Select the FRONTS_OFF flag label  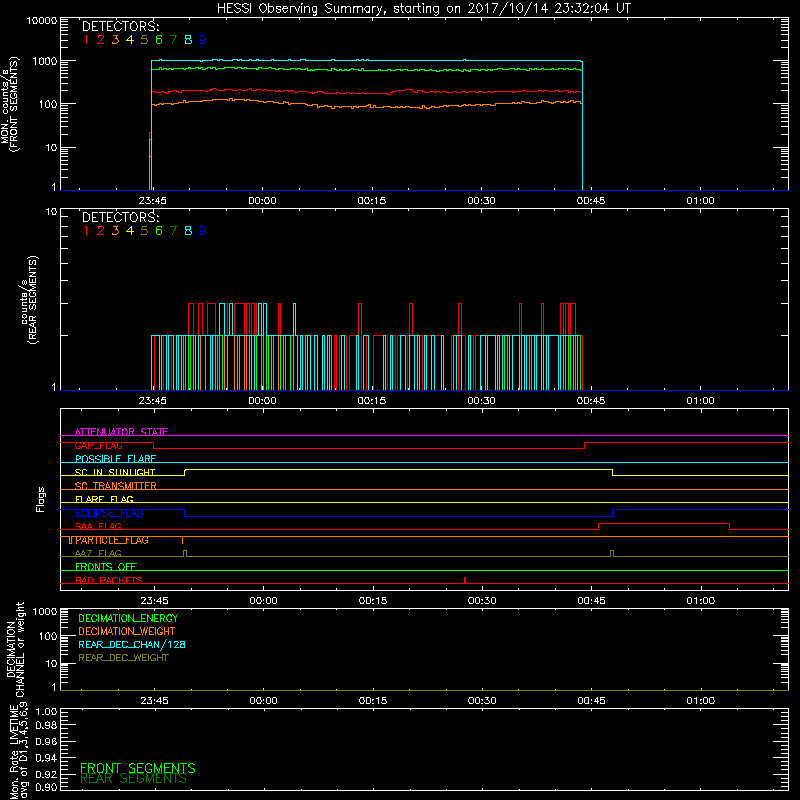tap(106, 567)
